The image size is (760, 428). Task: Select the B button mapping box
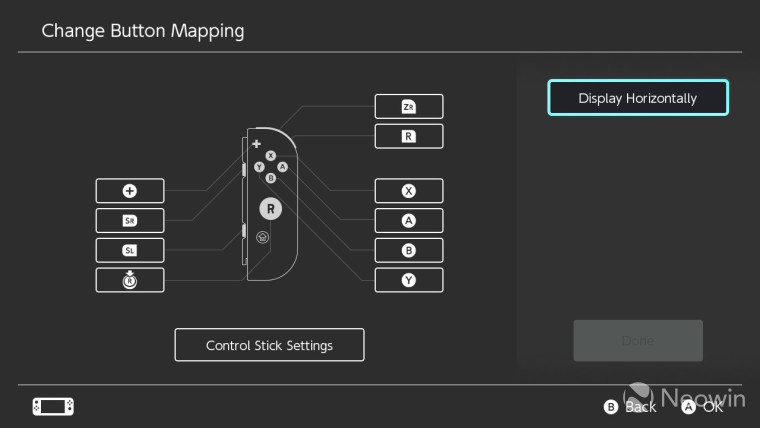pos(409,250)
